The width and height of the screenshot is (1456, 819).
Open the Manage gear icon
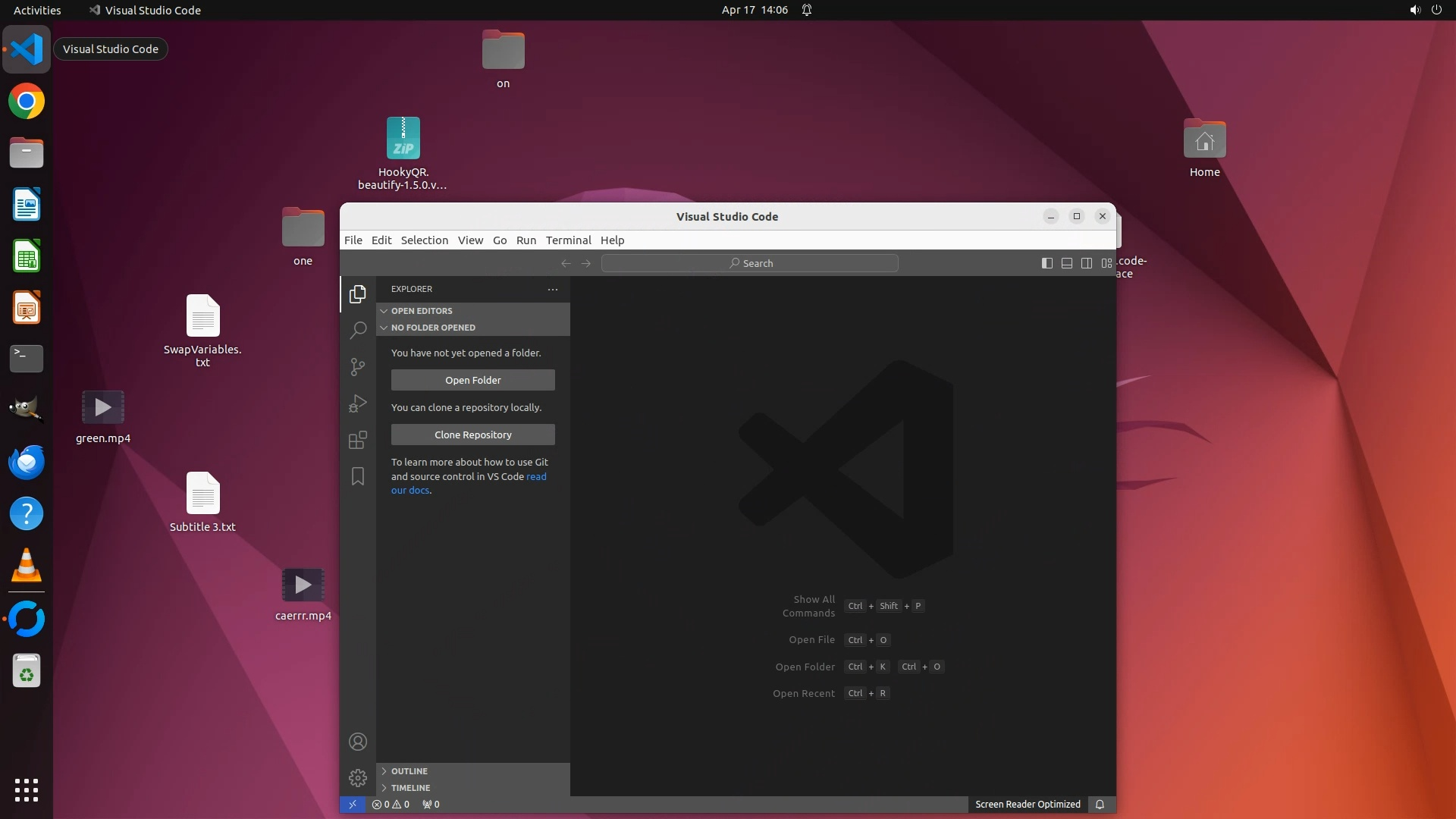click(358, 778)
